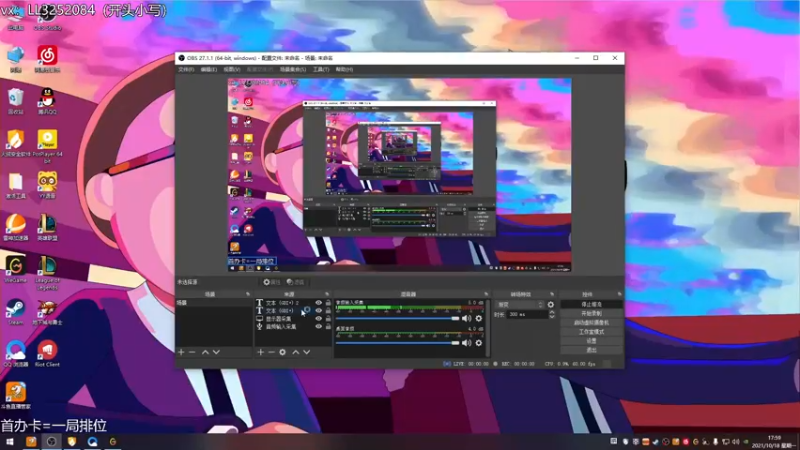The width and height of the screenshot is (800, 450).
Task: Click Start Recording button in Controls
Action: (591, 313)
